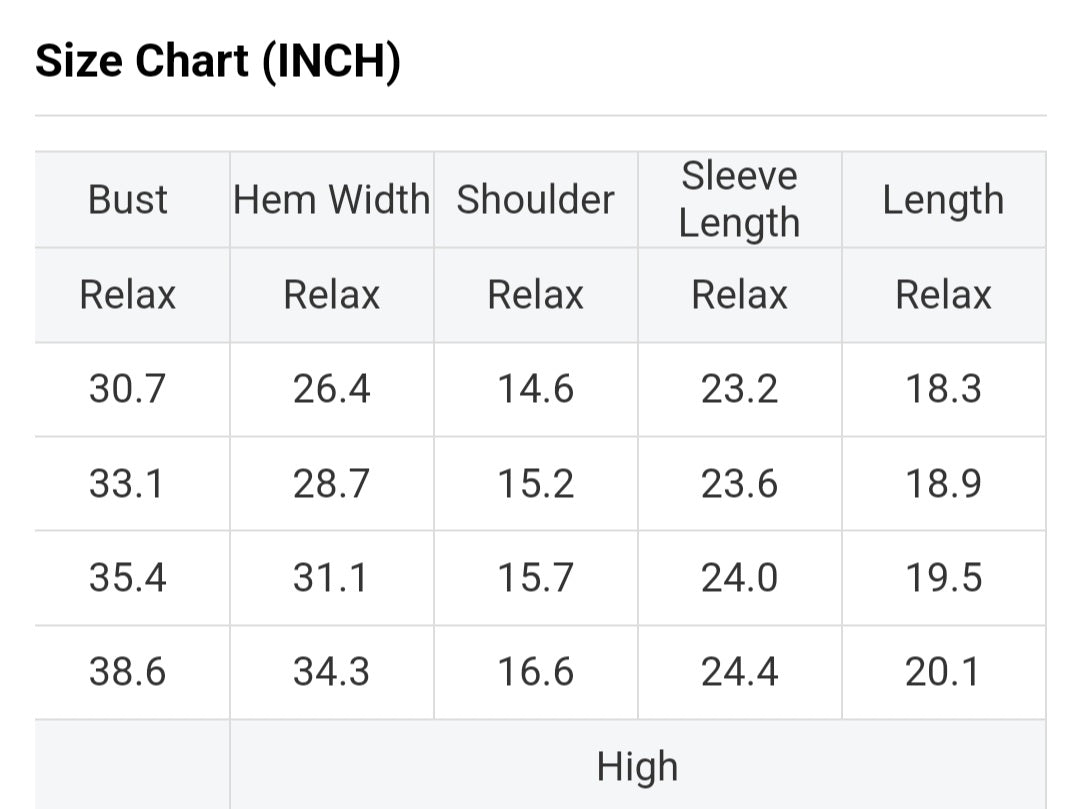Click the Length column header
This screenshot has height=809, width=1080.
click(x=943, y=200)
